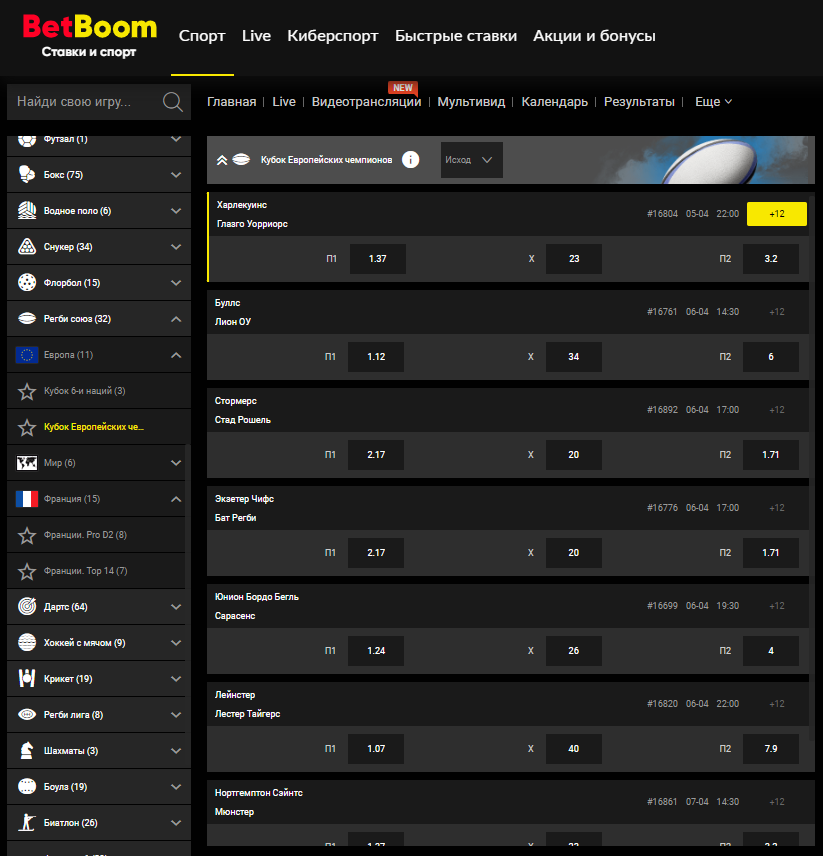The image size is (823, 856).
Task: Open the Еще menu dropdown
Action: (x=713, y=102)
